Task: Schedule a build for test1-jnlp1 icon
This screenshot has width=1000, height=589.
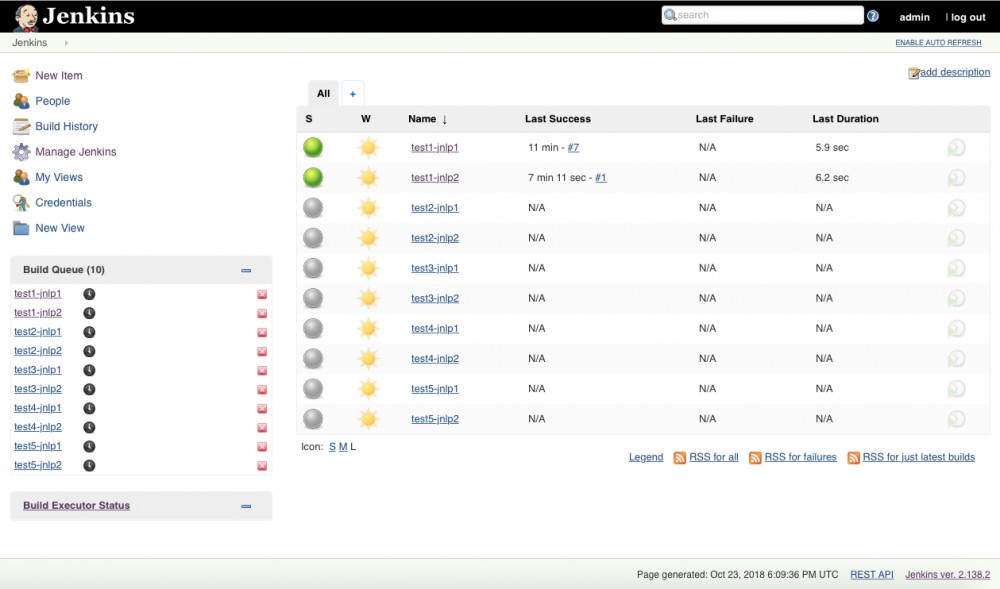Action: [x=956, y=148]
